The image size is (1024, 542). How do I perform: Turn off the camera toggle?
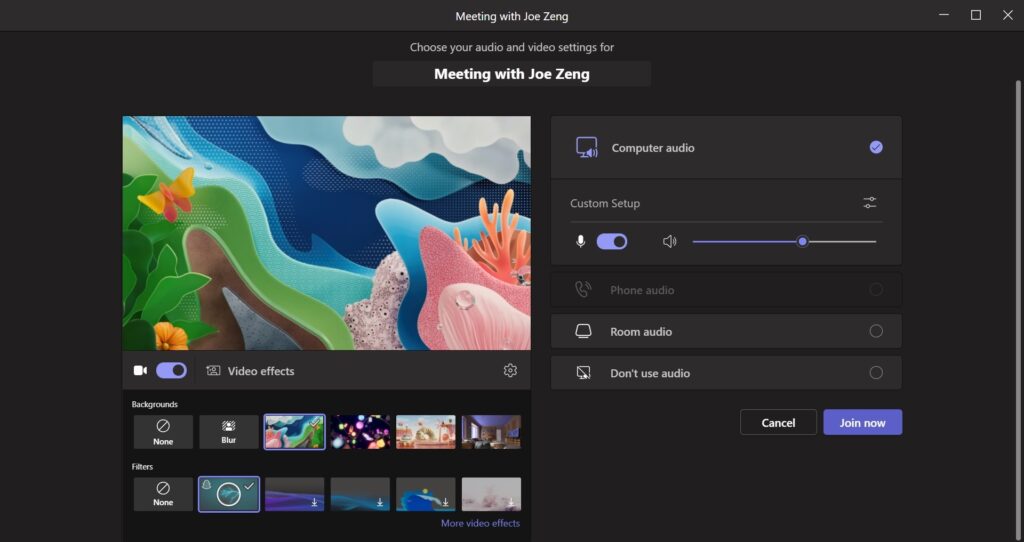[171, 370]
